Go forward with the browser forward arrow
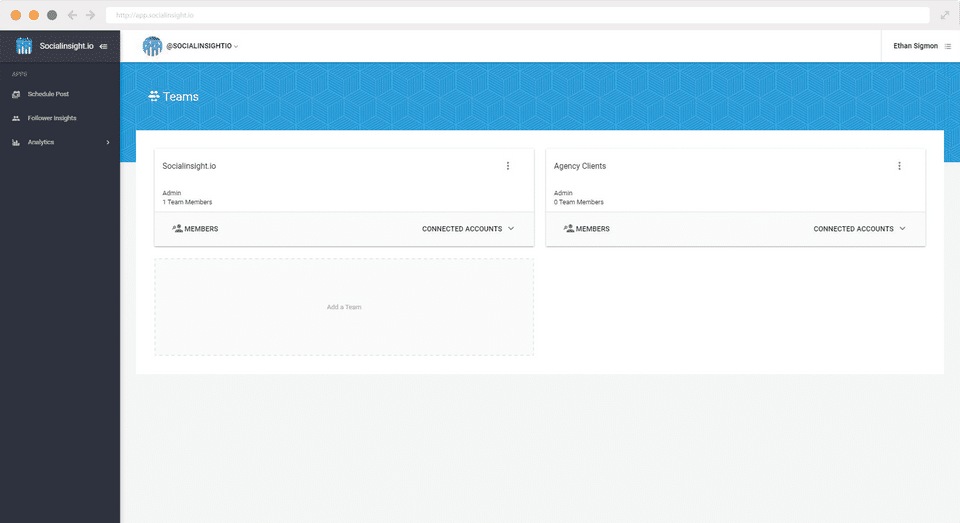 91,15
